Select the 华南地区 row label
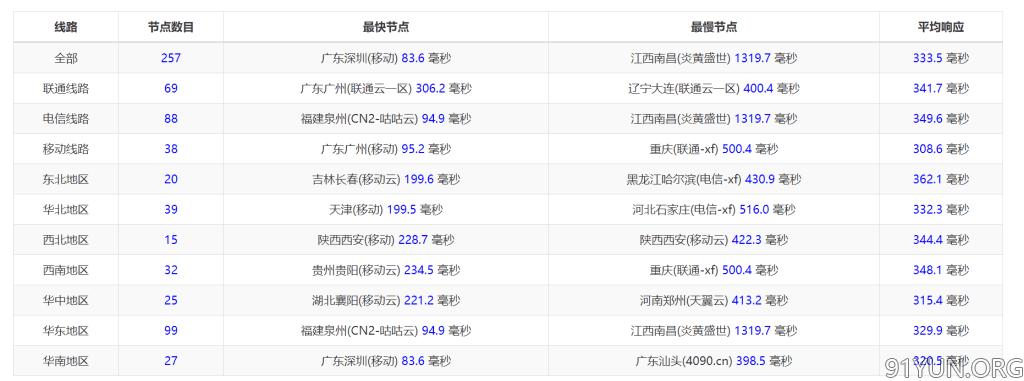Viewport: 1024px width, 381px height. [66, 361]
